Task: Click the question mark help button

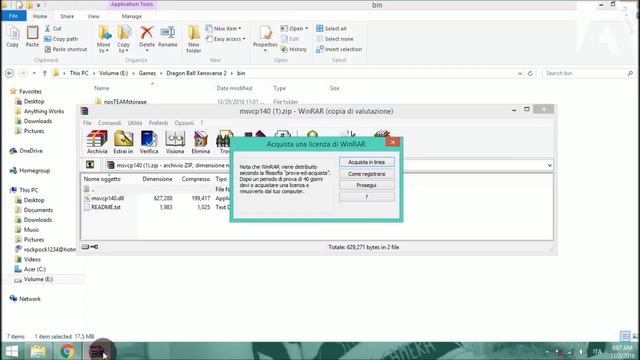Action: [367, 197]
